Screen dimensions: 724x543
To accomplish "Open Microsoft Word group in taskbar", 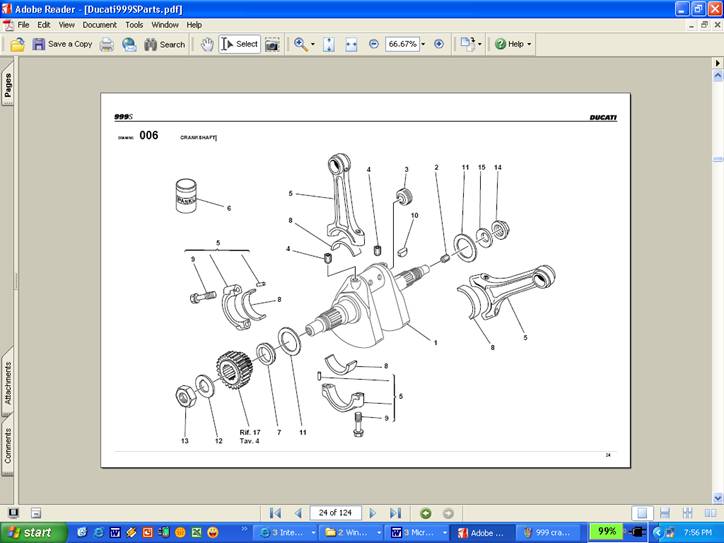I will coord(417,532).
